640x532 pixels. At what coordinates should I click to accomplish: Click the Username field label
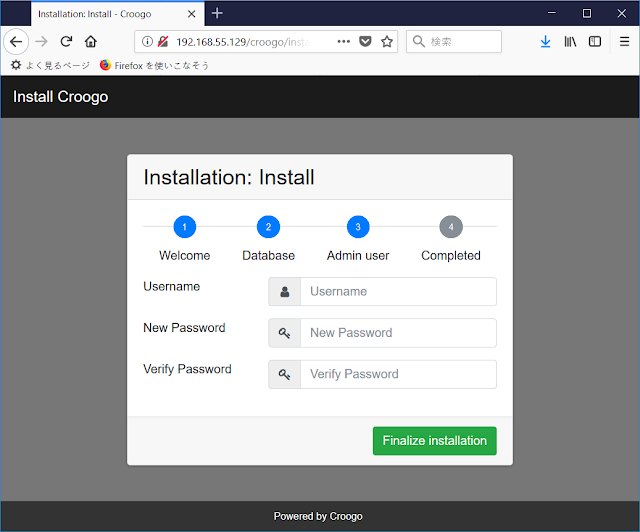click(x=171, y=287)
